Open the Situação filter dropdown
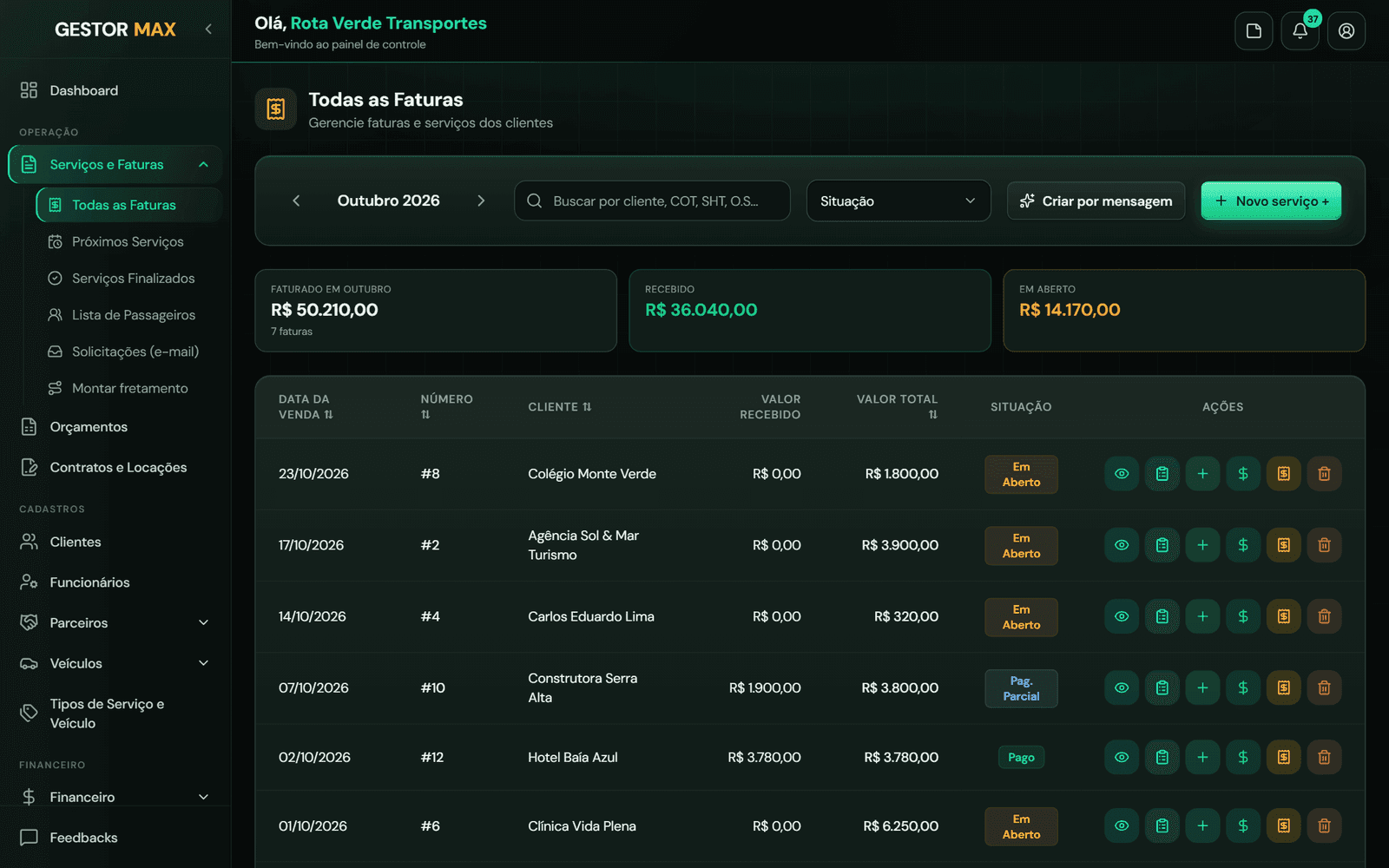Viewport: 1389px width, 868px height. coord(899,201)
